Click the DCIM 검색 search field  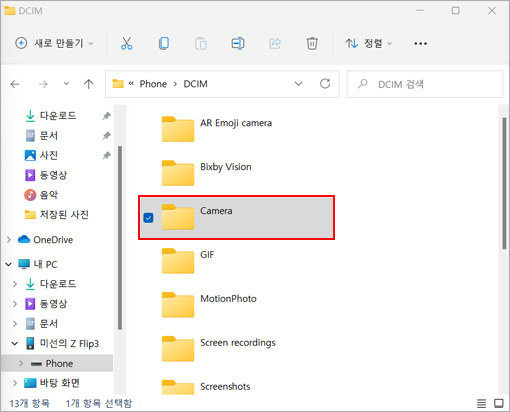click(425, 84)
